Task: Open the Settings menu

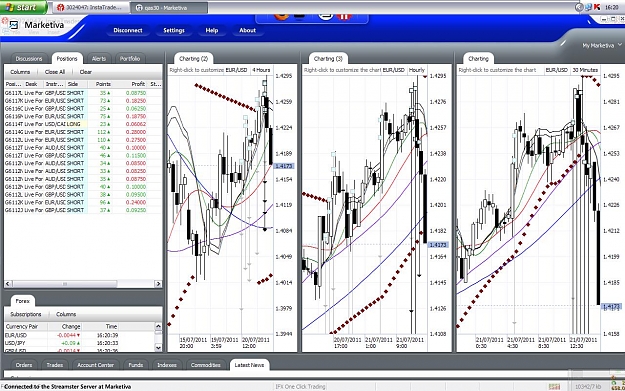Action: (174, 30)
